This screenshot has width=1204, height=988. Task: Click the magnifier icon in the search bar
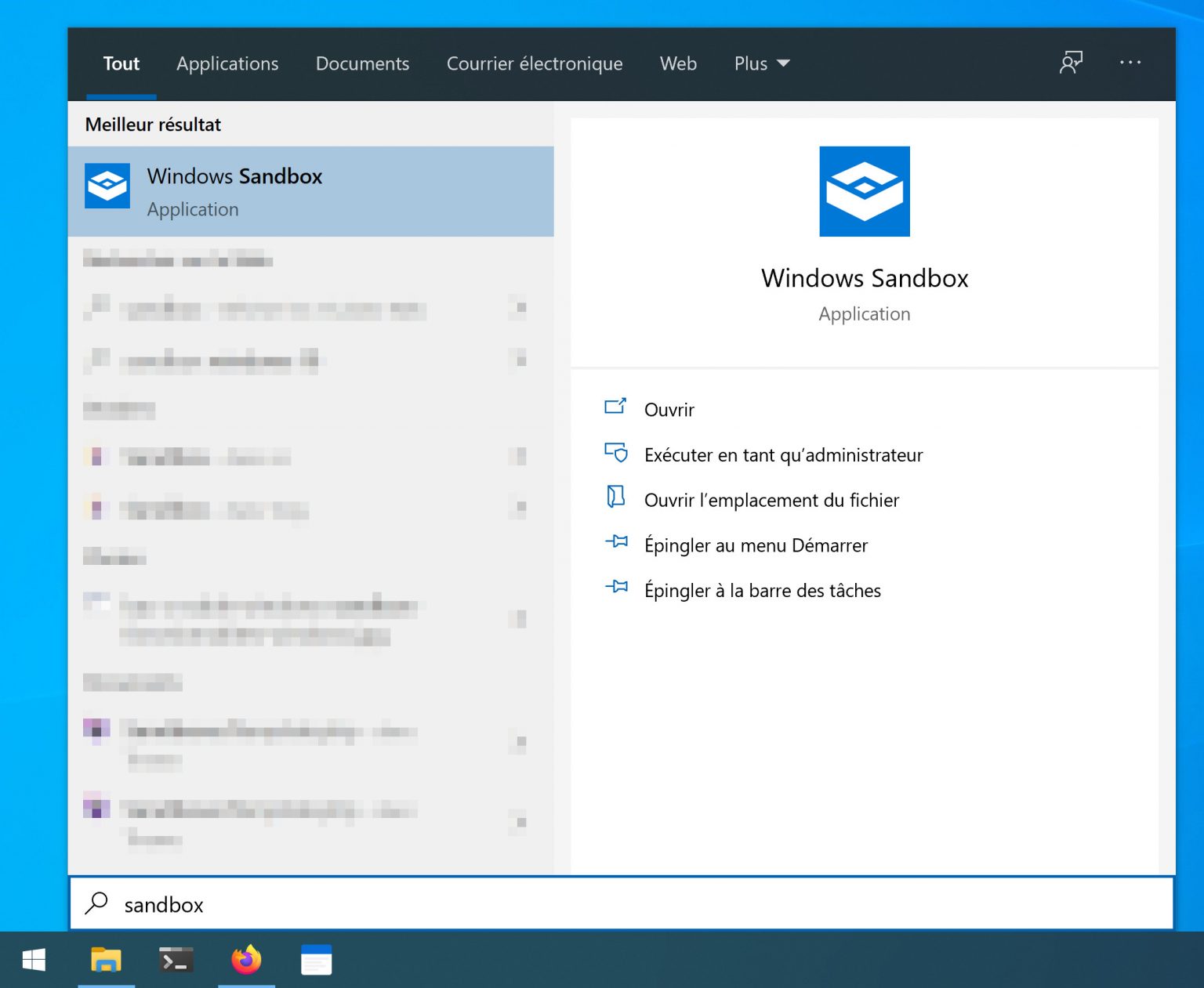97,903
